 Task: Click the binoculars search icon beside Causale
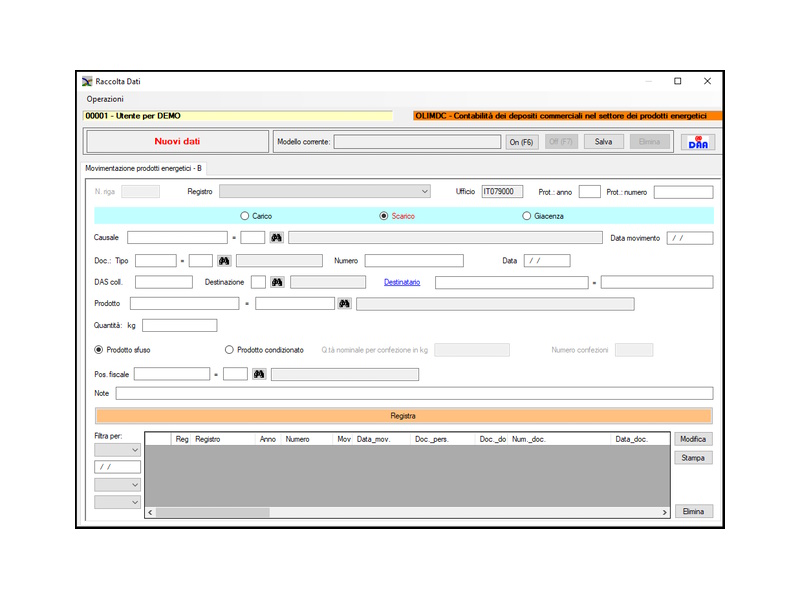coord(277,238)
